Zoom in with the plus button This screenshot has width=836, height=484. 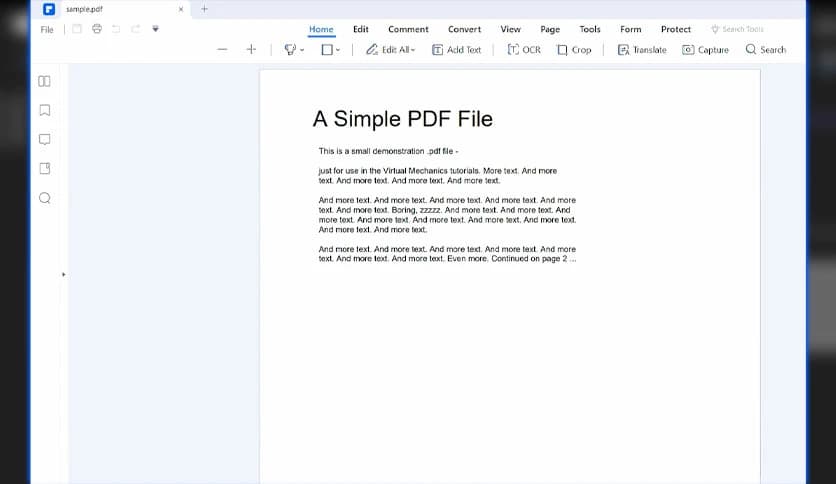(x=251, y=50)
